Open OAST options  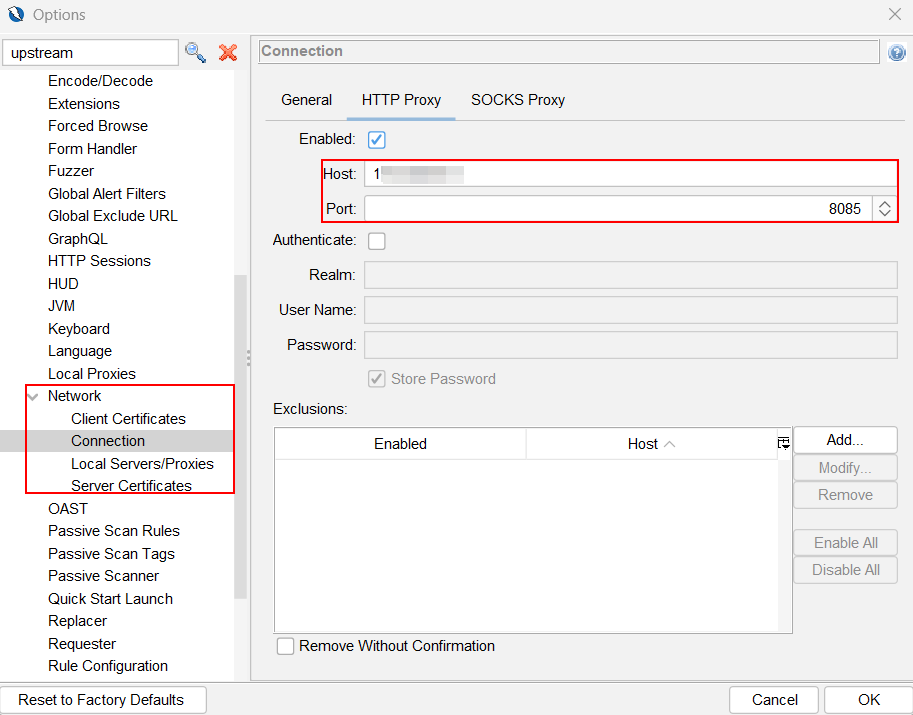click(x=68, y=509)
